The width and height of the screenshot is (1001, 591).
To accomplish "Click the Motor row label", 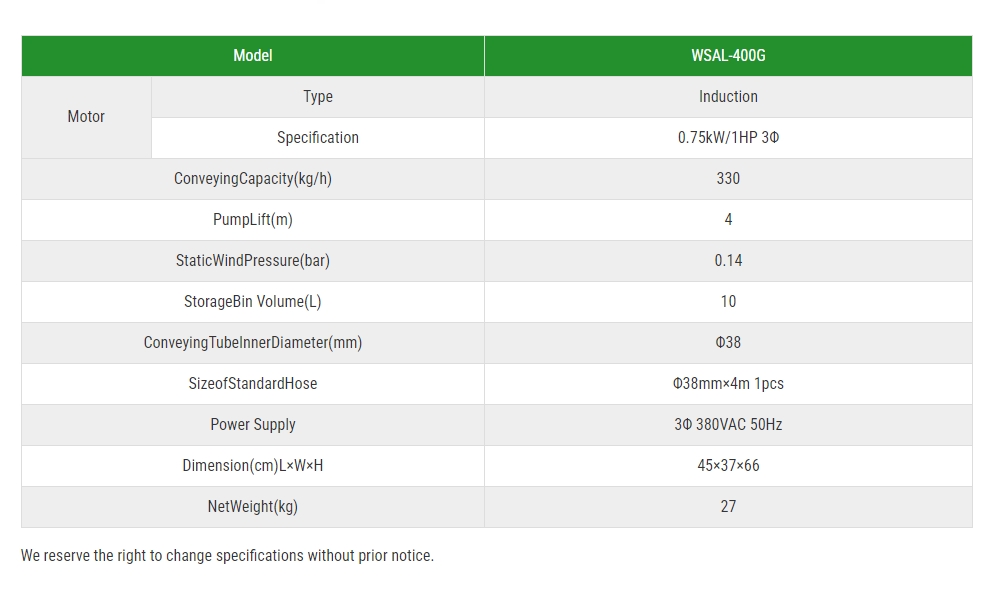I will [86, 117].
